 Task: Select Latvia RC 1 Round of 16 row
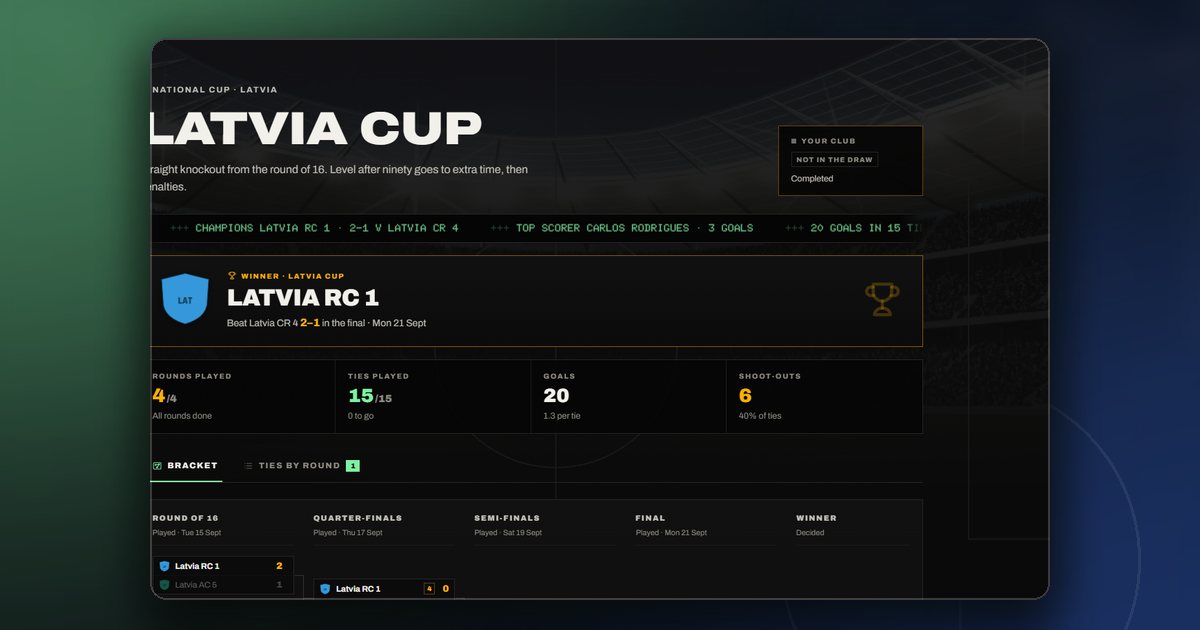pyautogui.click(x=223, y=566)
